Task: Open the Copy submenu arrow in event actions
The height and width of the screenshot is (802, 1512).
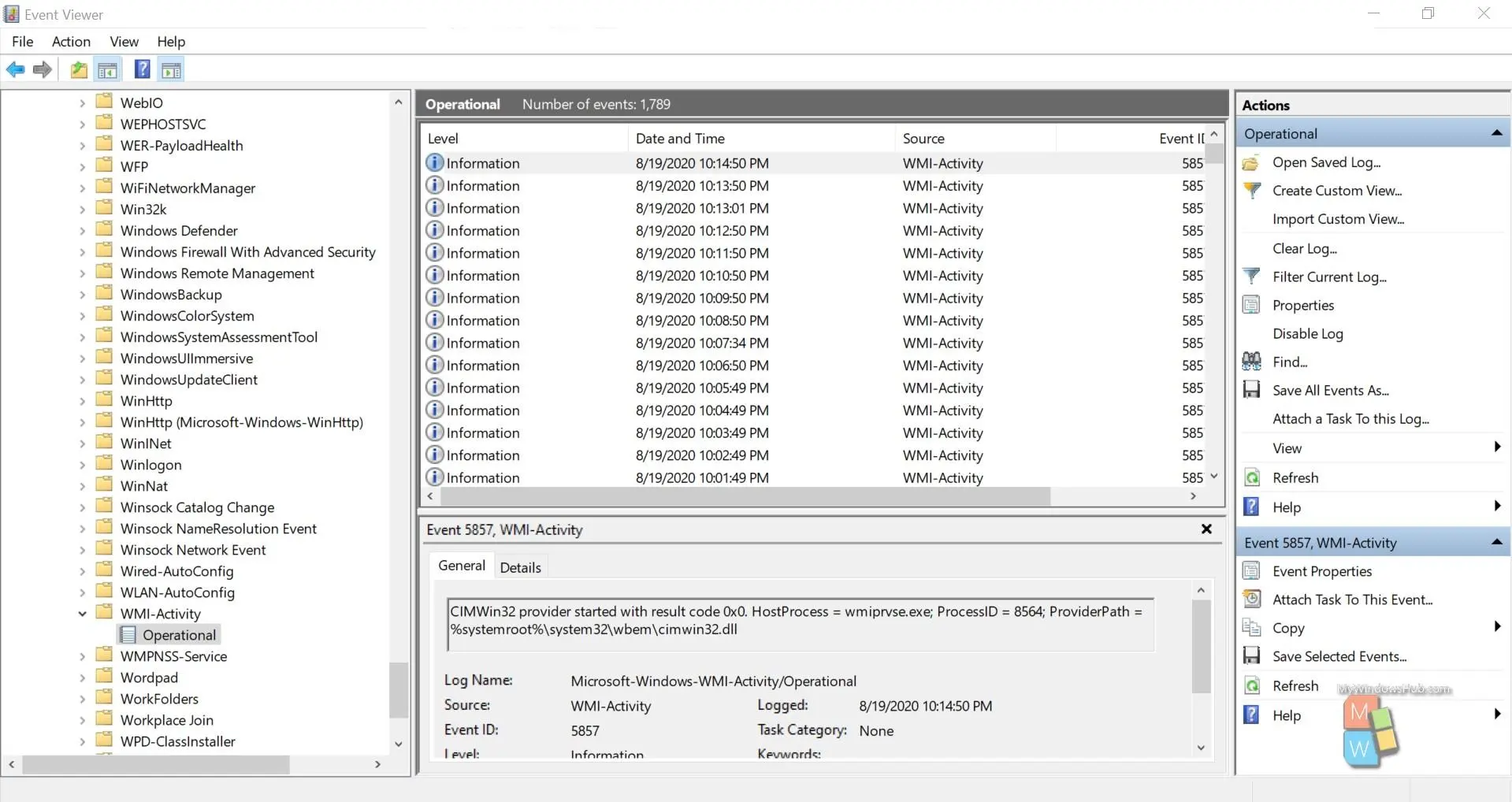Action: point(1497,626)
